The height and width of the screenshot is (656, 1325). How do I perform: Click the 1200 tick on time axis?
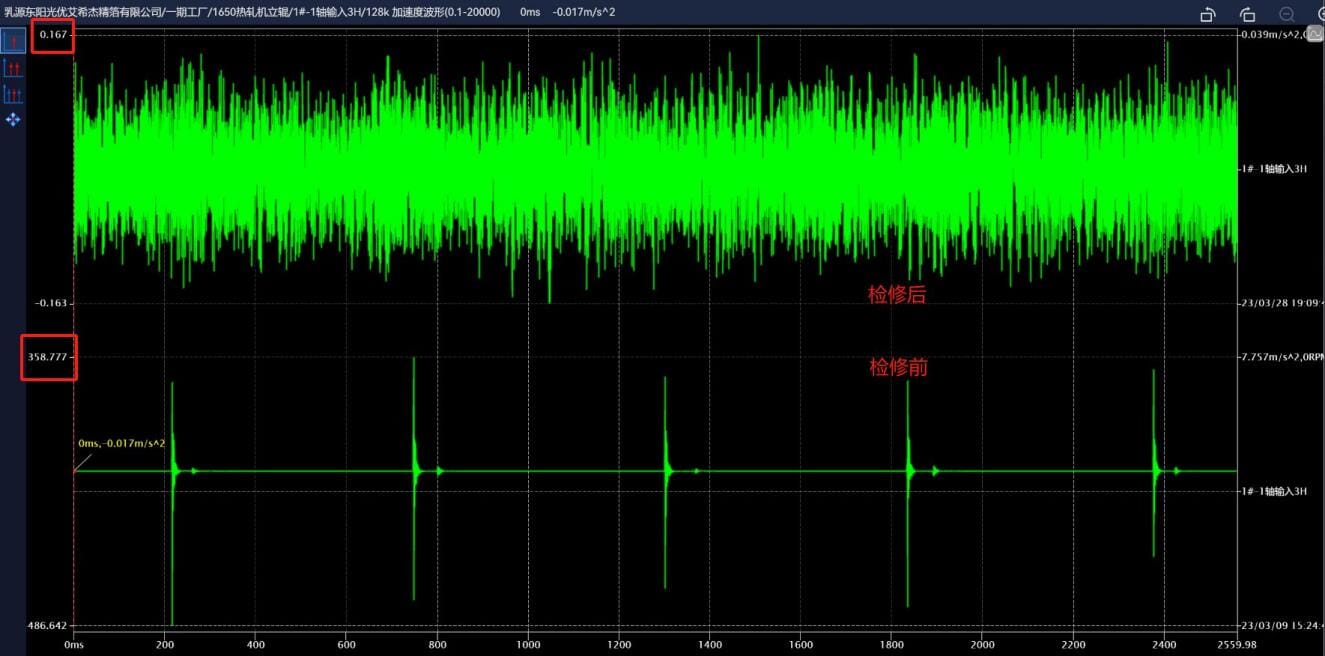pyautogui.click(x=619, y=645)
